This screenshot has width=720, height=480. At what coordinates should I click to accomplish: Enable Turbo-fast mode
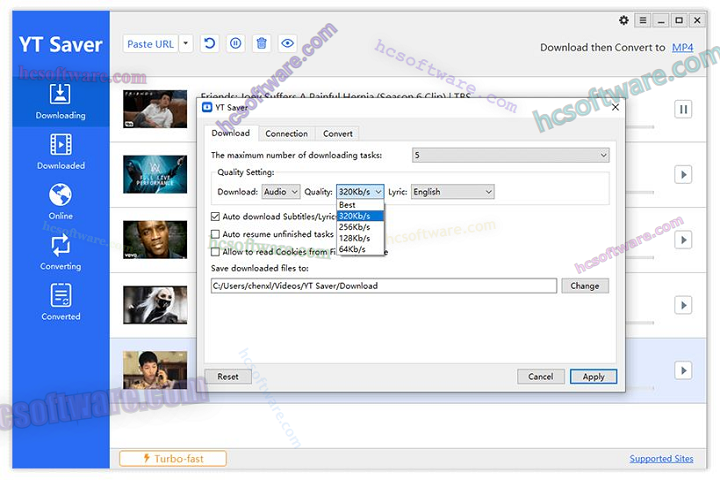click(173, 458)
